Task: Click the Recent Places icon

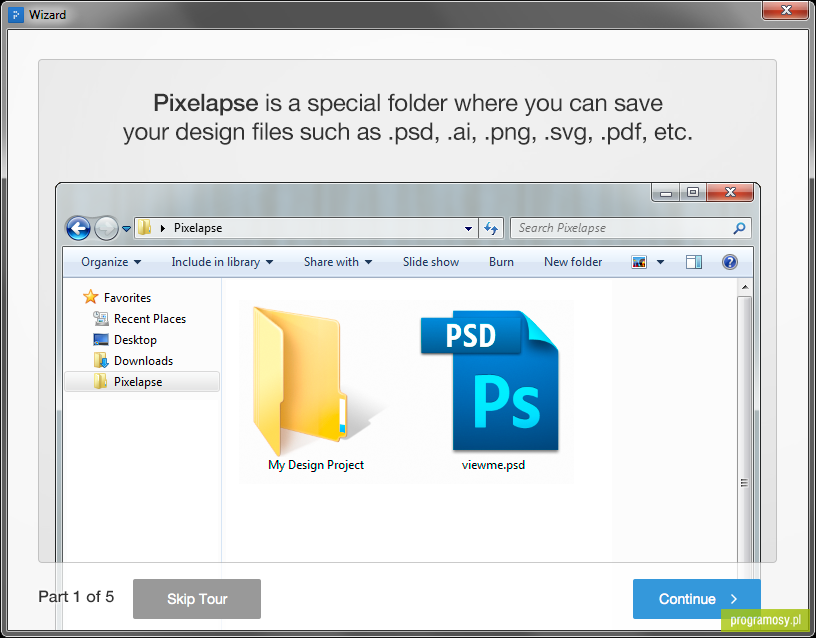Action: click(100, 318)
